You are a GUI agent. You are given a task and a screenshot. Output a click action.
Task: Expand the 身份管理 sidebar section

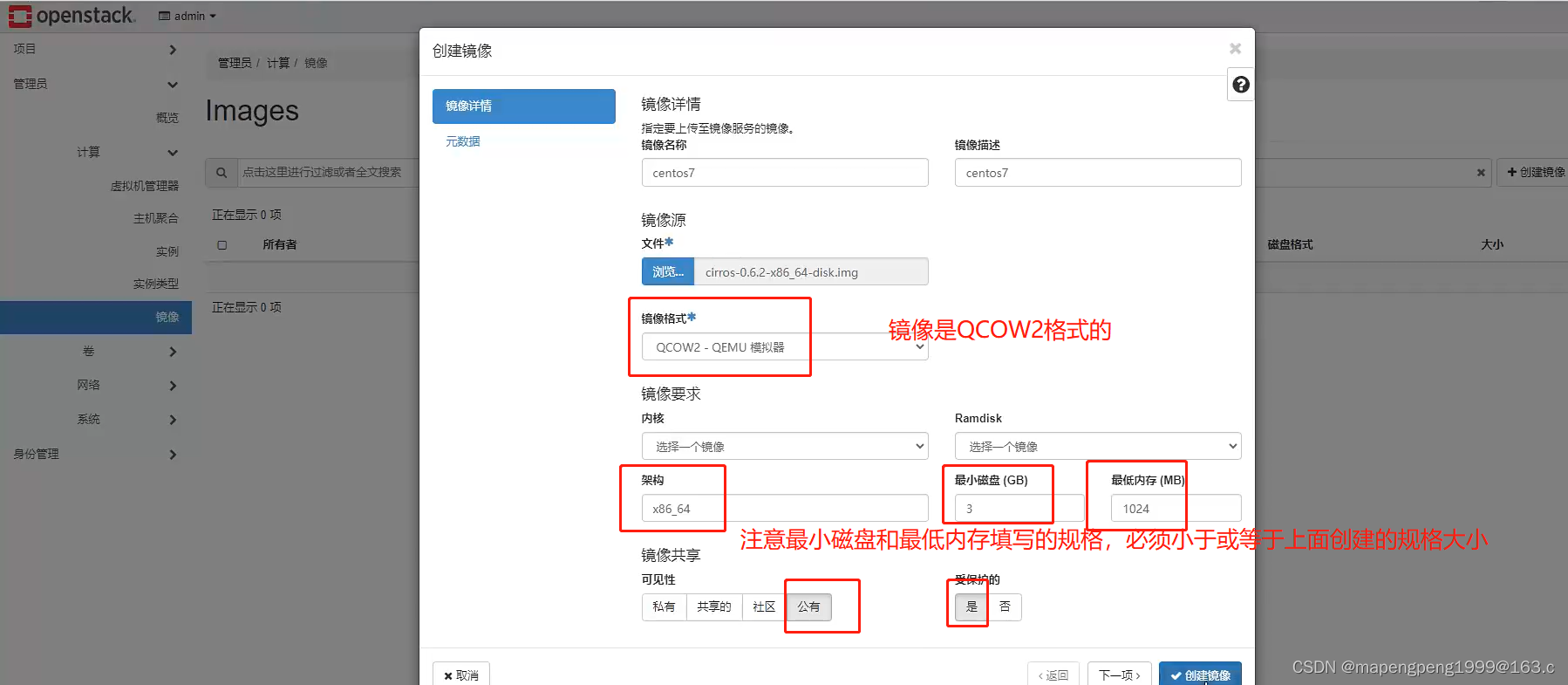(96, 454)
